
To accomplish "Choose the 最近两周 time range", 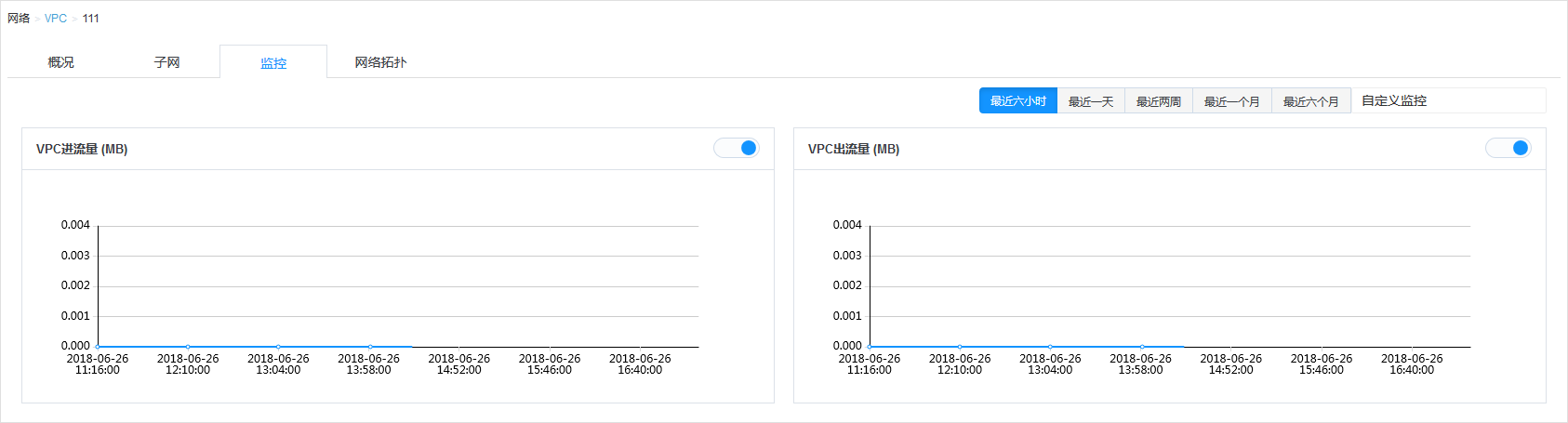I will 1159,101.
